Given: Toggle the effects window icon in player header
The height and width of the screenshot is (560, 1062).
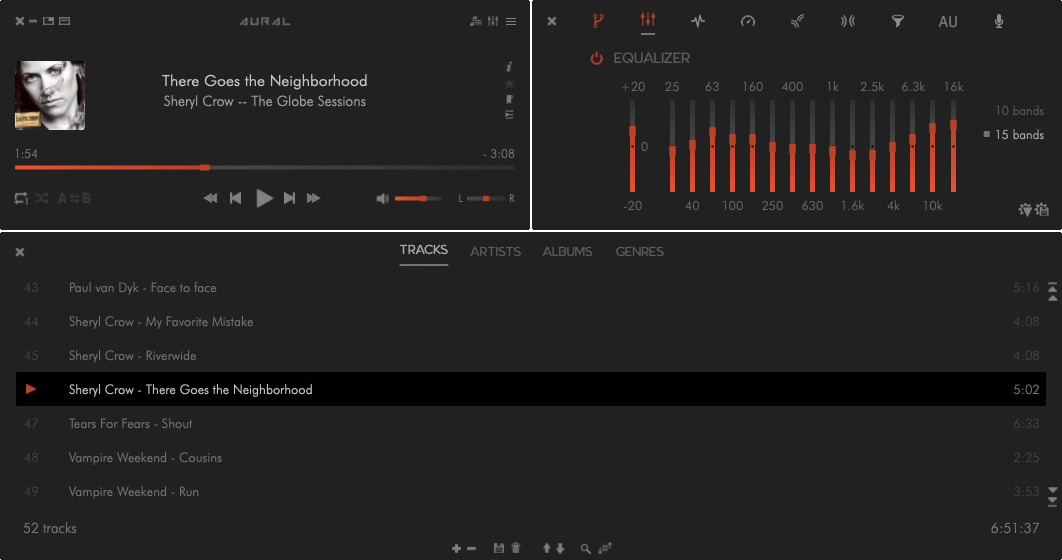Looking at the screenshot, I should click(x=493, y=21).
